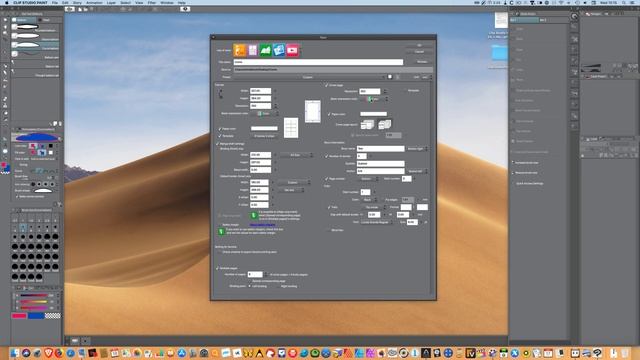The height and width of the screenshot is (360, 640).
Task: Open the Window menu
Action: coord(167,2)
